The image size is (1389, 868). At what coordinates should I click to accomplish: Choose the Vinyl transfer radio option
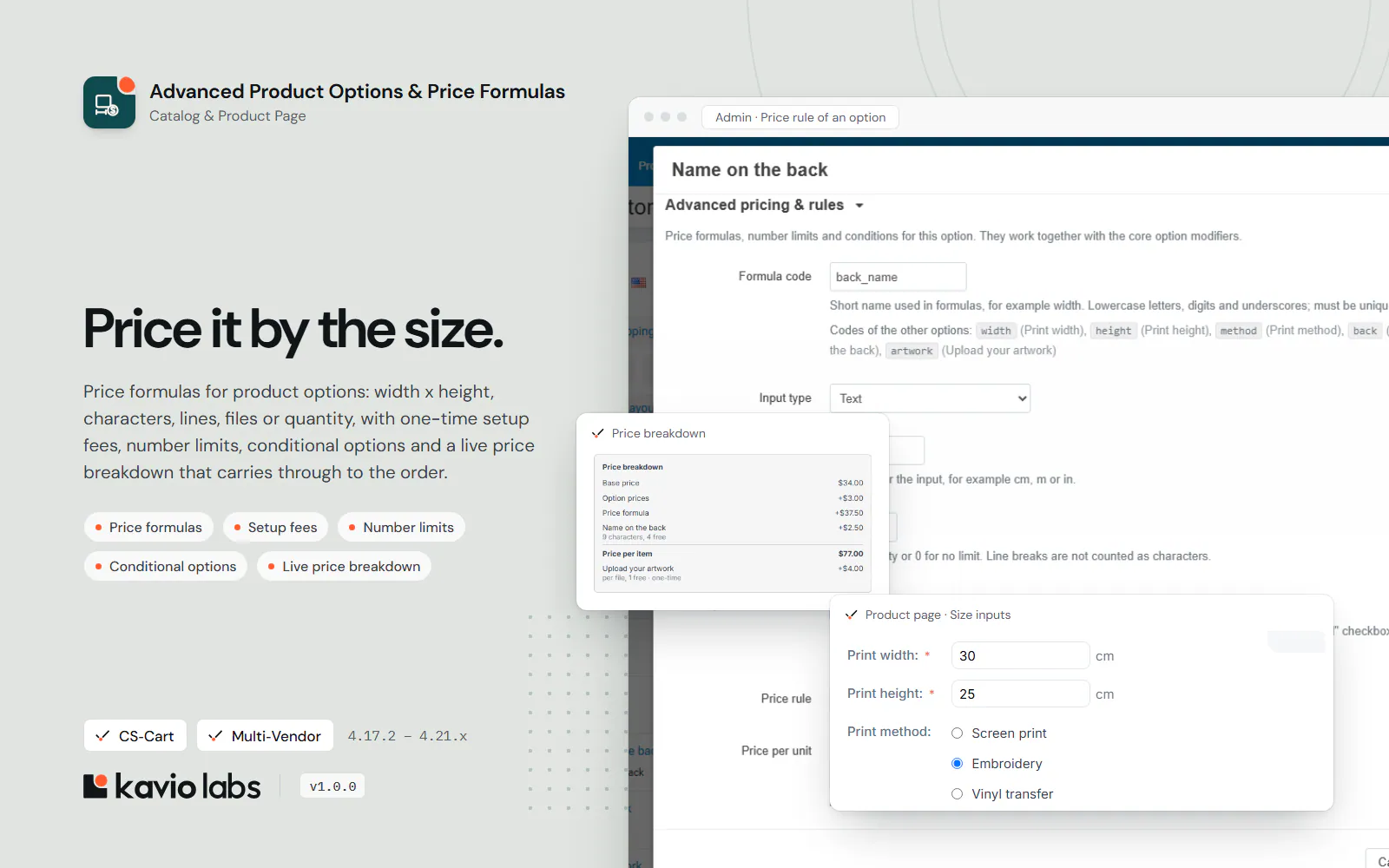pyautogui.click(x=957, y=794)
